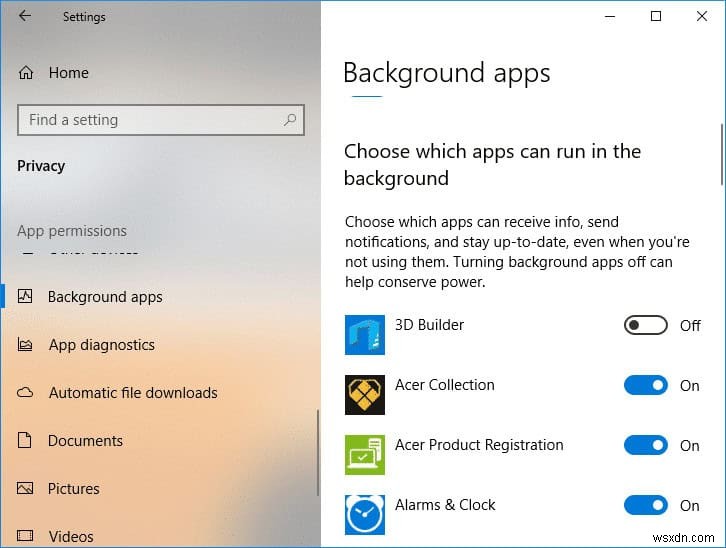The width and height of the screenshot is (726, 548).
Task: Open Documents privacy settings
Action: (86, 441)
